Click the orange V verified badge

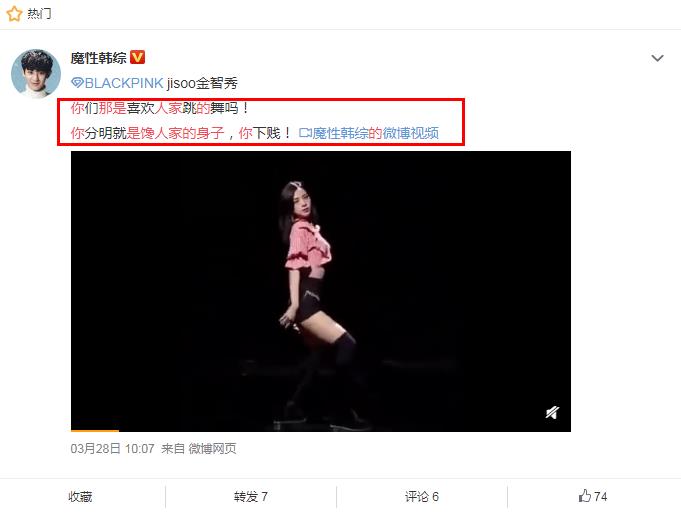point(137,57)
